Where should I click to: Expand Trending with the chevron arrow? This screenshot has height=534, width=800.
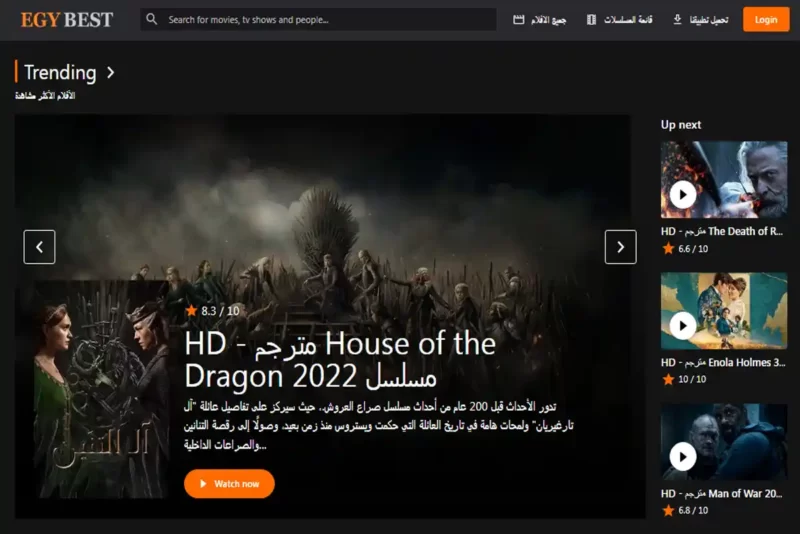tap(111, 72)
